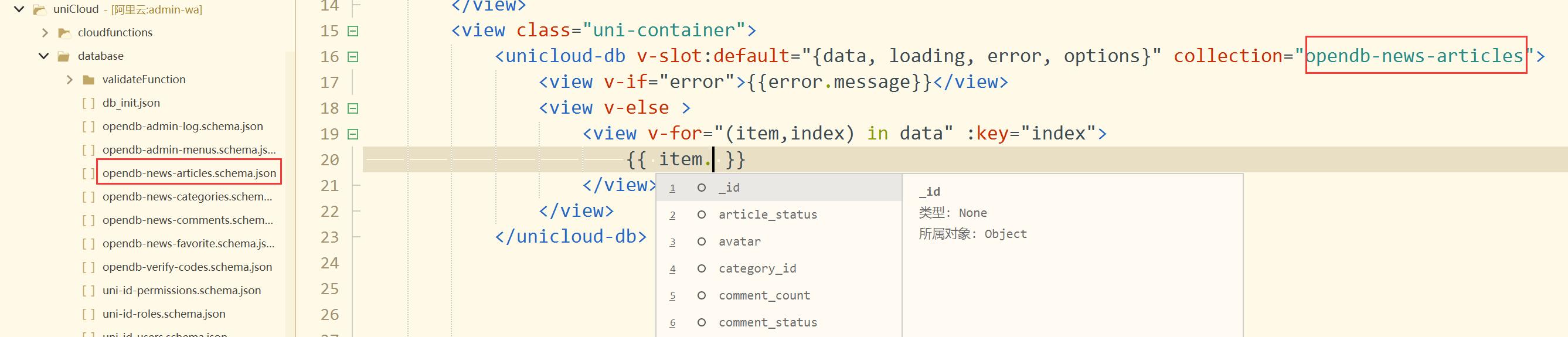Click the opendb-verify-codes file bracket icon

click(x=89, y=267)
